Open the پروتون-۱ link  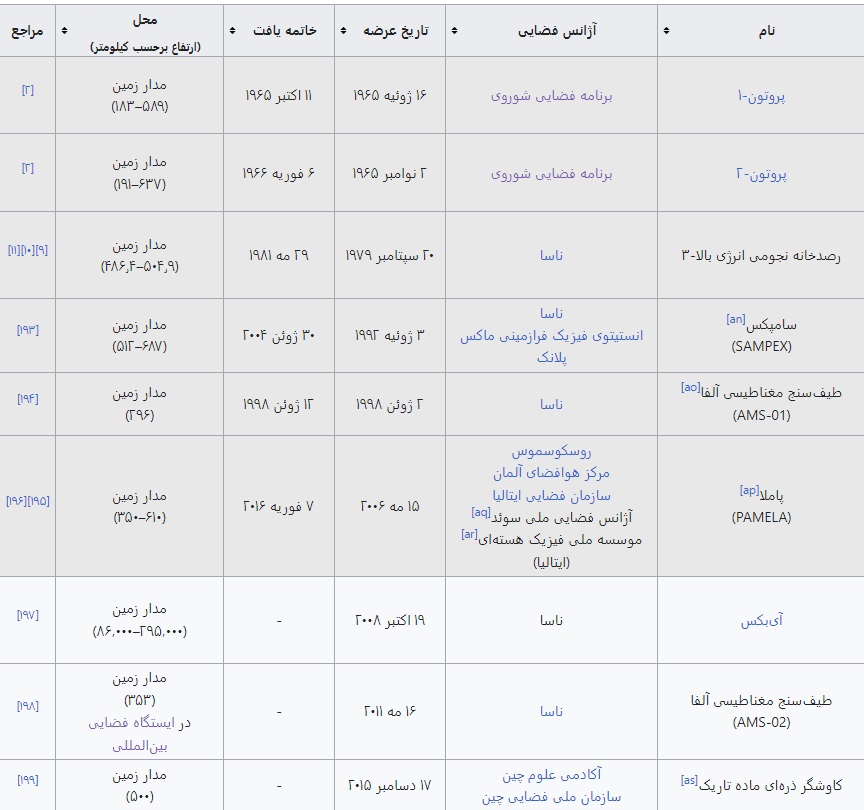(761, 96)
